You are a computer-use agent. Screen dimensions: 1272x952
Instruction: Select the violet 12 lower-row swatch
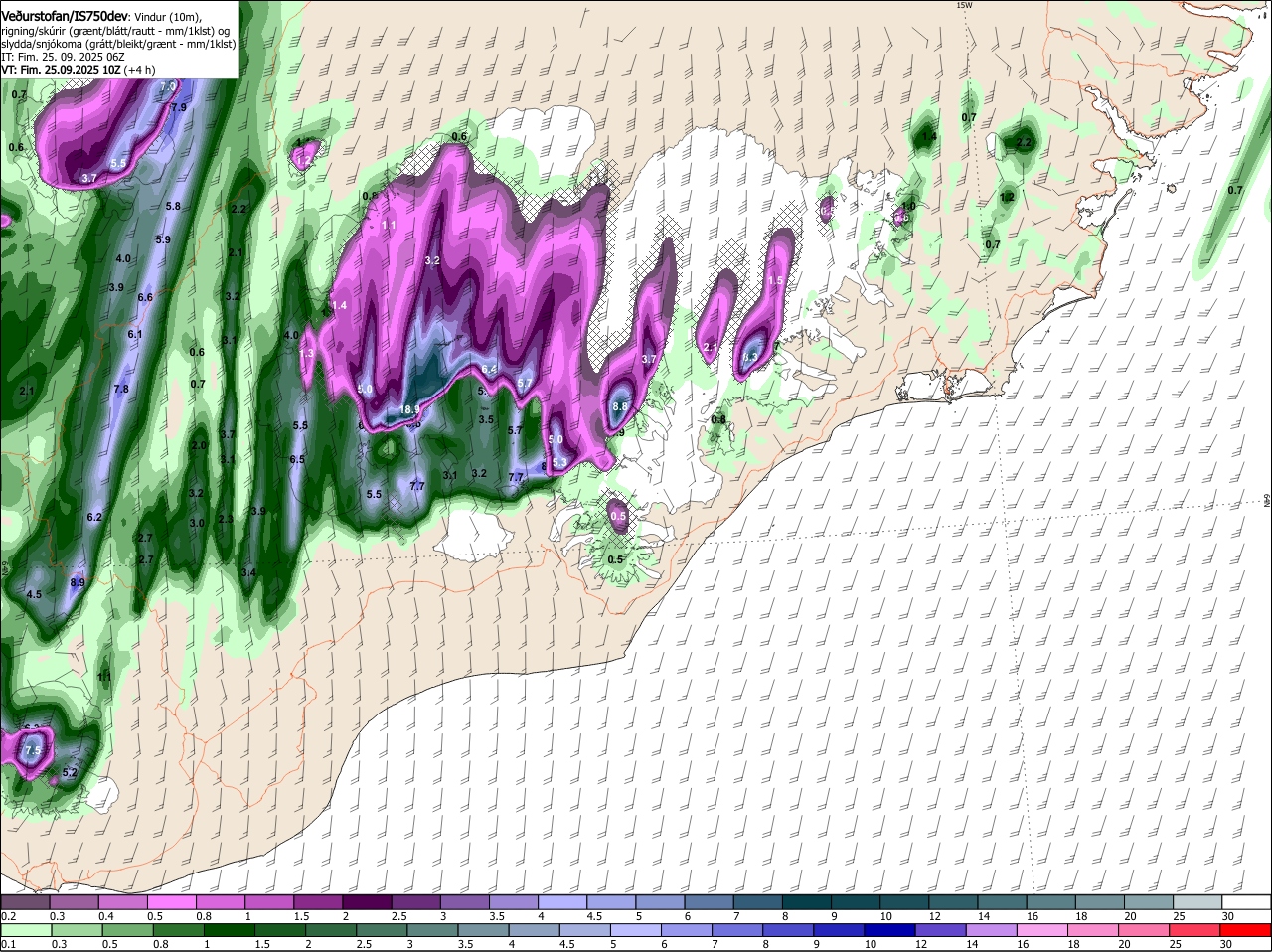coord(941,930)
